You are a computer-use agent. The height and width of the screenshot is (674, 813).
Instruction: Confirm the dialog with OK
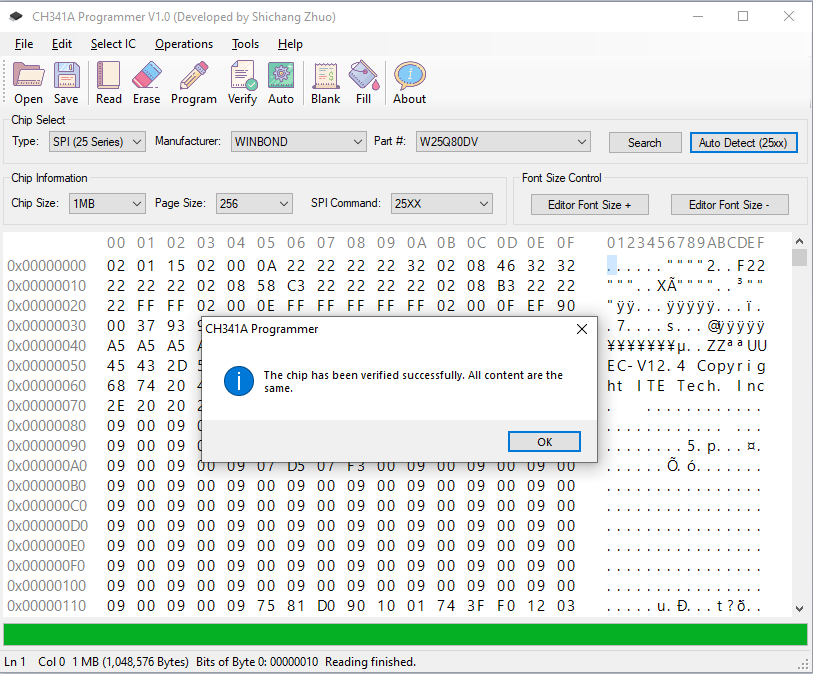pos(544,442)
